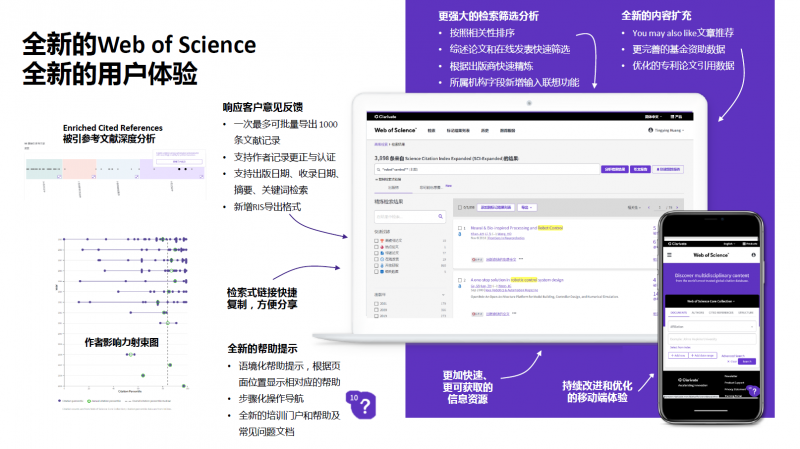Click the purple help question mark badge
The image size is (800, 449).
click(364, 404)
